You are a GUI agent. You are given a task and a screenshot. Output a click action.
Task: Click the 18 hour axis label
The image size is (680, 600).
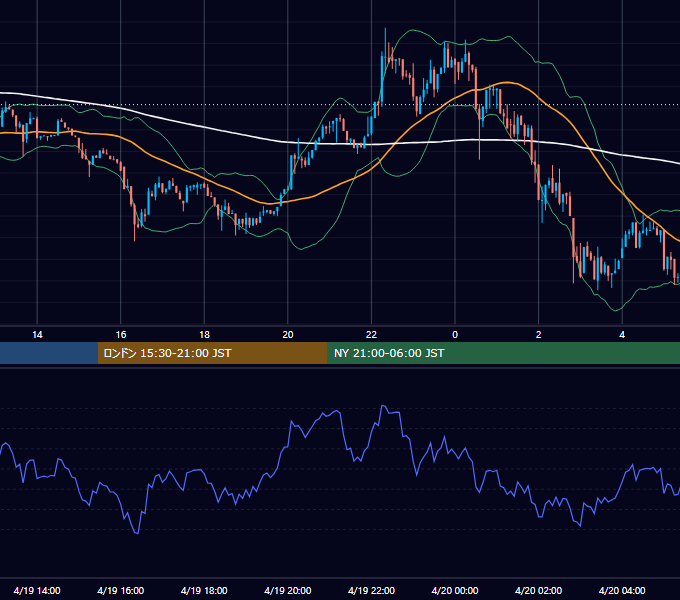point(204,335)
